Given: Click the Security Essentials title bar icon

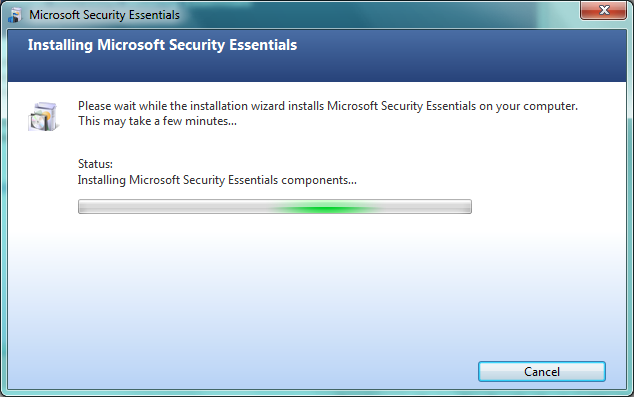Looking at the screenshot, I should pyautogui.click(x=15, y=15).
